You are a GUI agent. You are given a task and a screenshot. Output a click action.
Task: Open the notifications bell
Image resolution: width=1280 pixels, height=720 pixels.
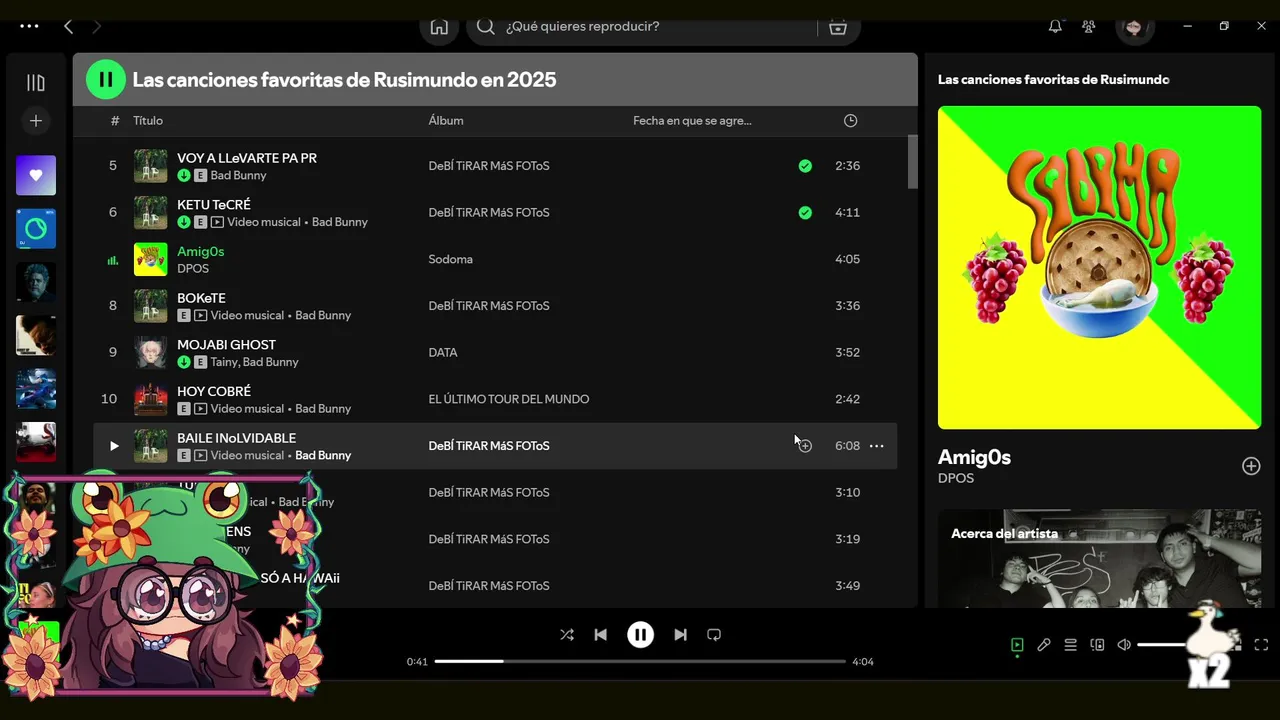1055,27
